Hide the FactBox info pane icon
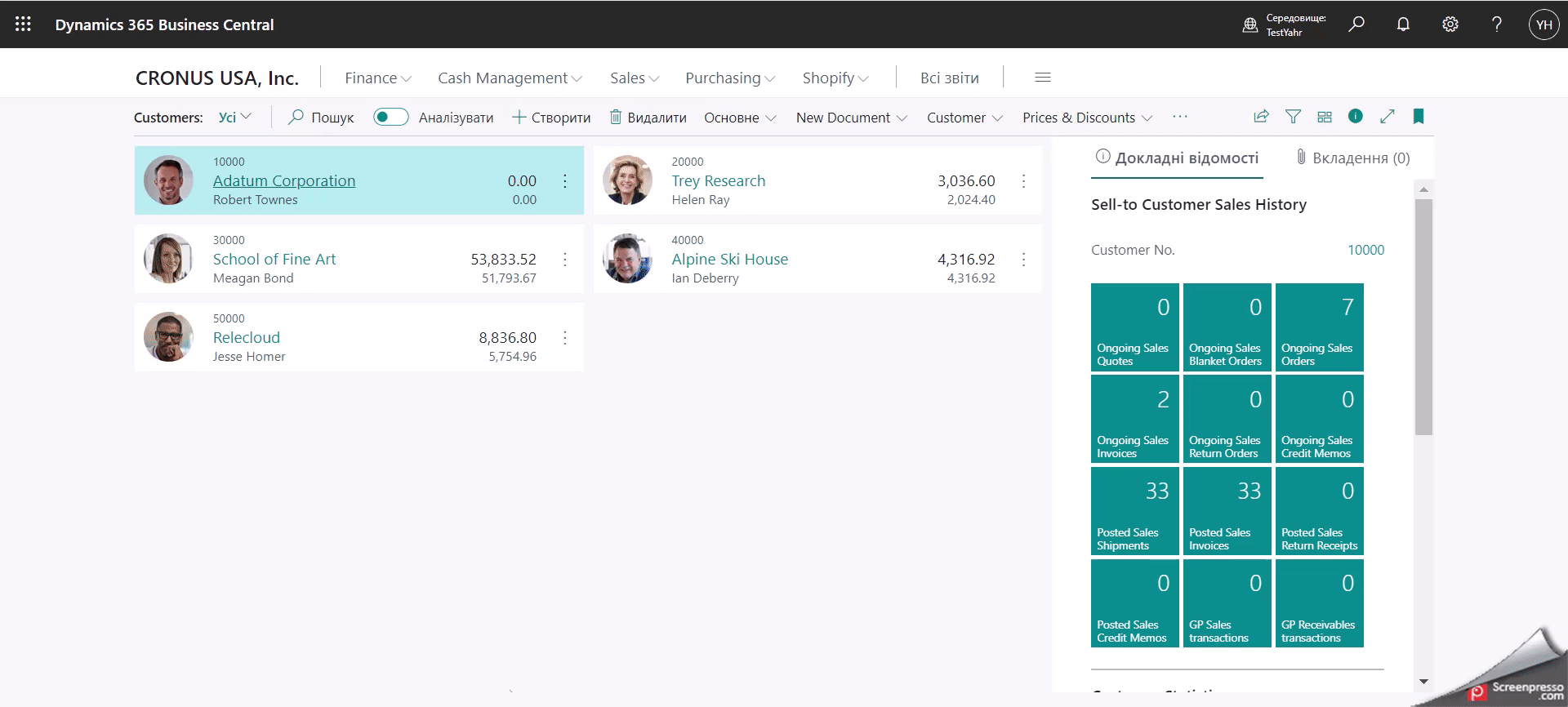Viewport: 1568px width, 707px height. point(1356,117)
